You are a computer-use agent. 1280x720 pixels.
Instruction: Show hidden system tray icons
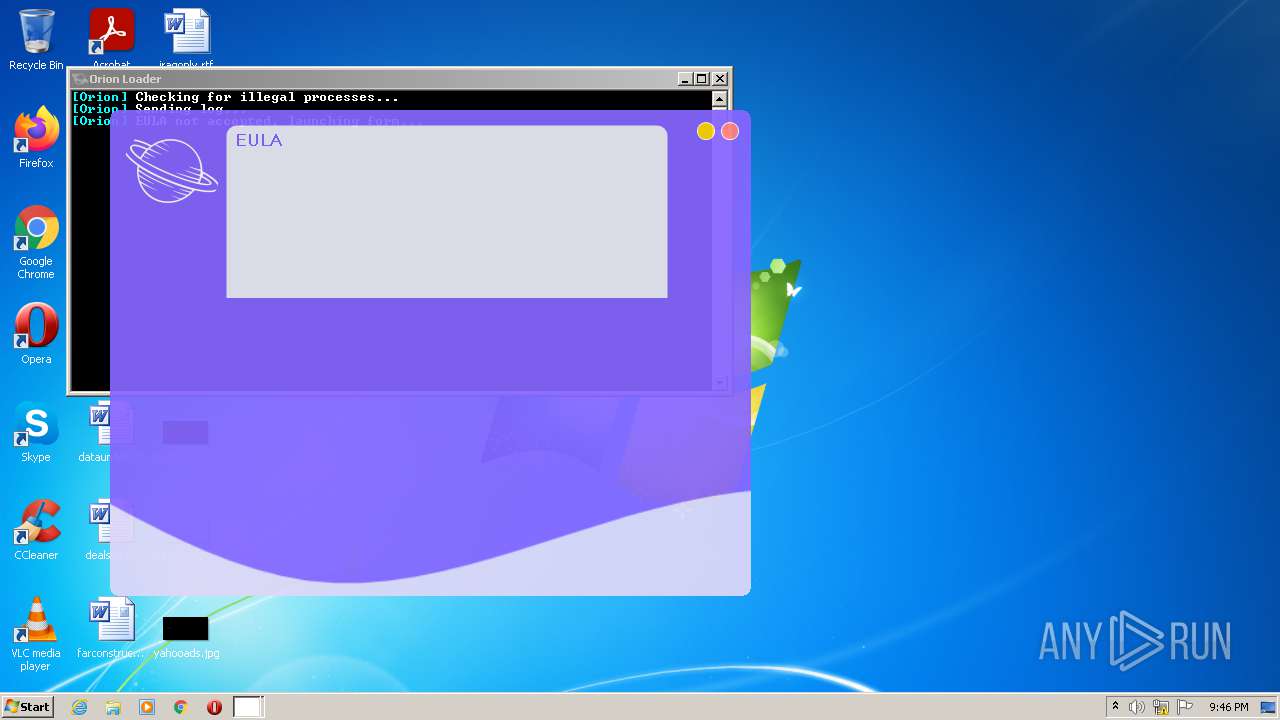(1115, 706)
